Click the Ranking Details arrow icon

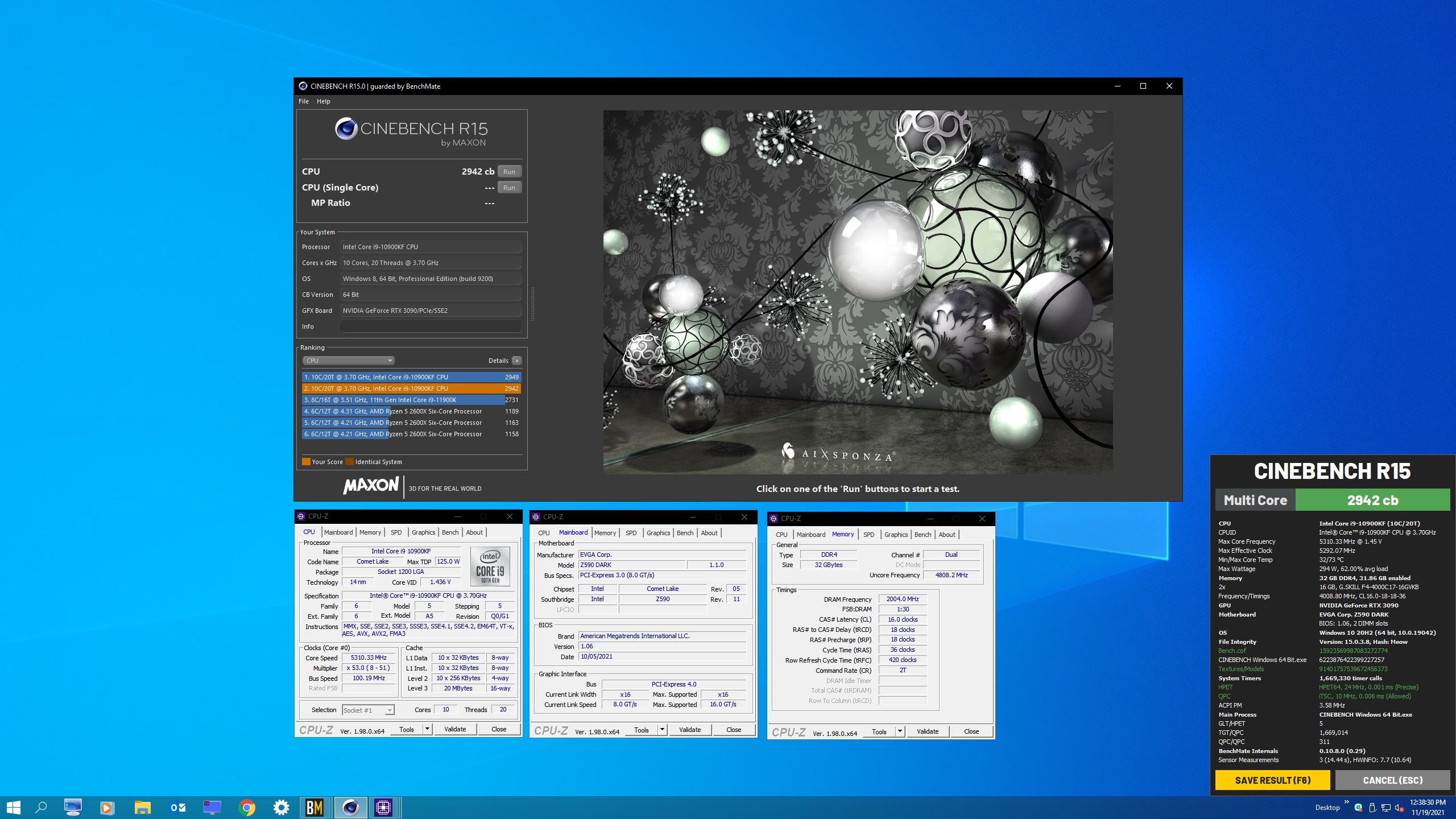516,361
